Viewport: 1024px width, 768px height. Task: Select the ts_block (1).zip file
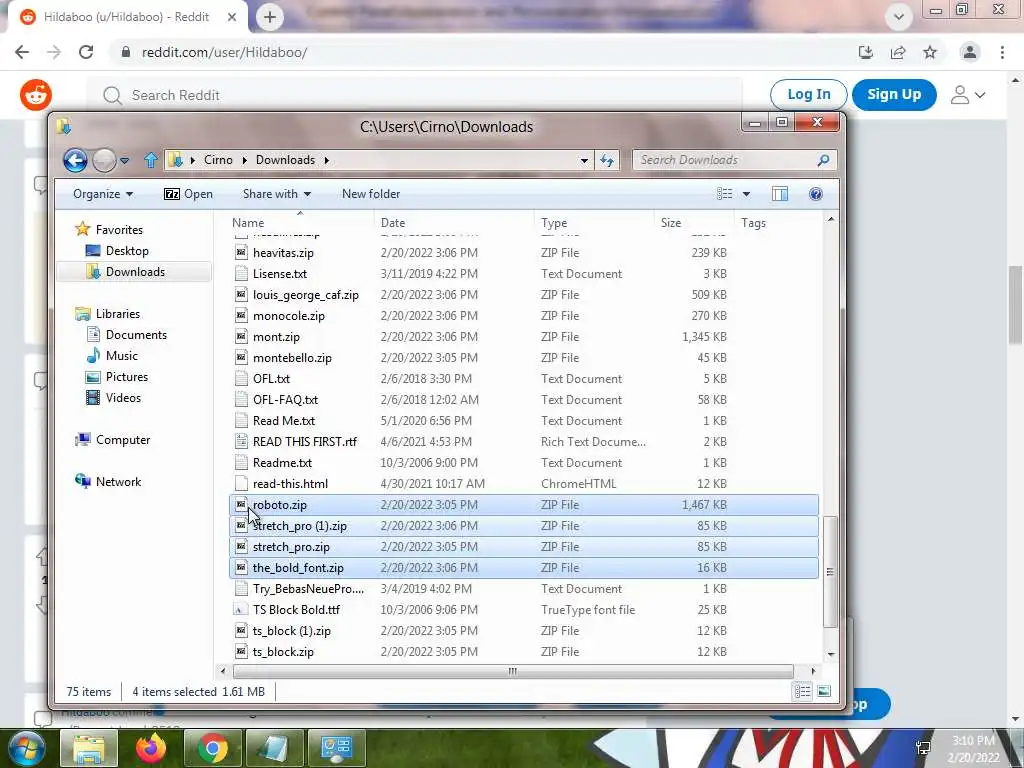(524, 631)
